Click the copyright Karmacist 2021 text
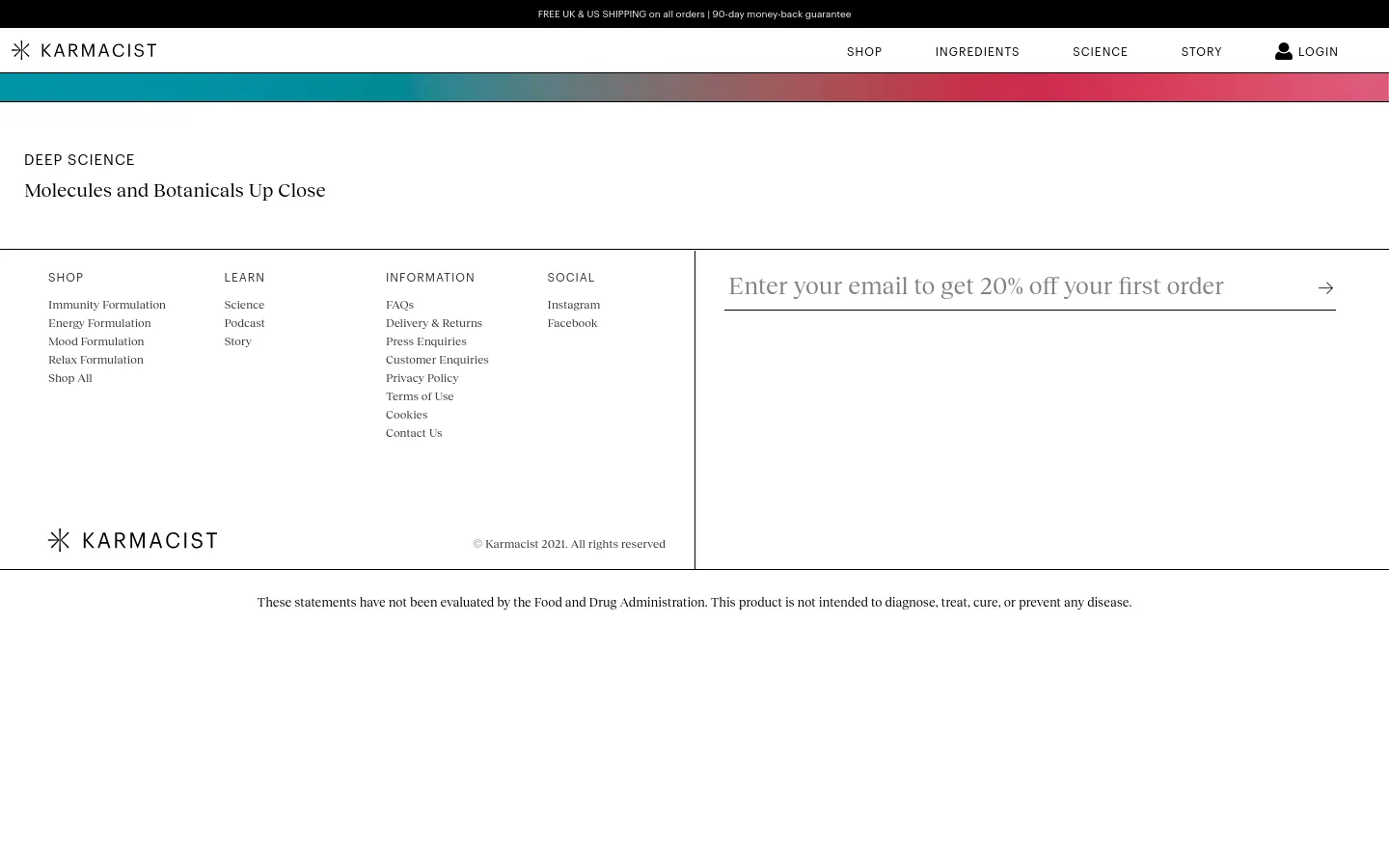The width and height of the screenshot is (1389, 868). [x=569, y=544]
